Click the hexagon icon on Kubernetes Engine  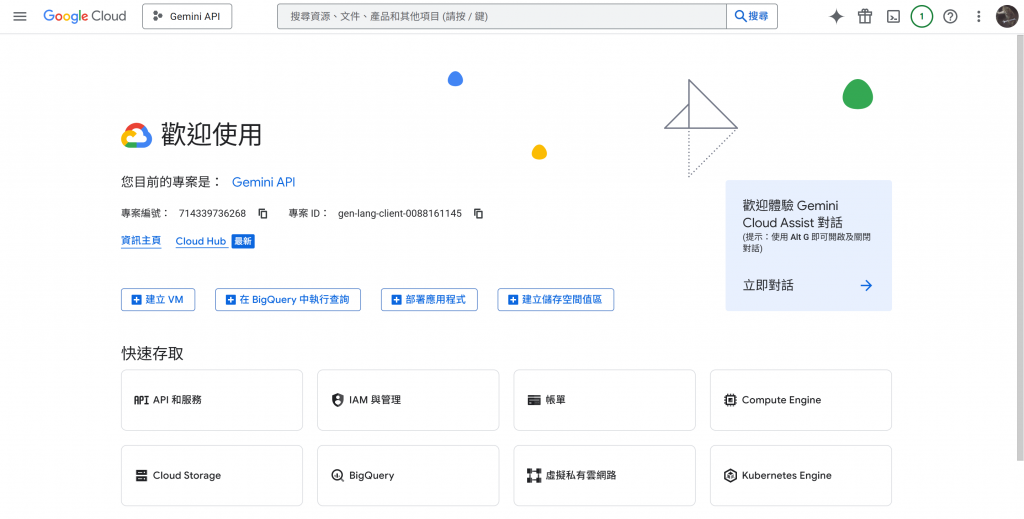tap(730, 476)
